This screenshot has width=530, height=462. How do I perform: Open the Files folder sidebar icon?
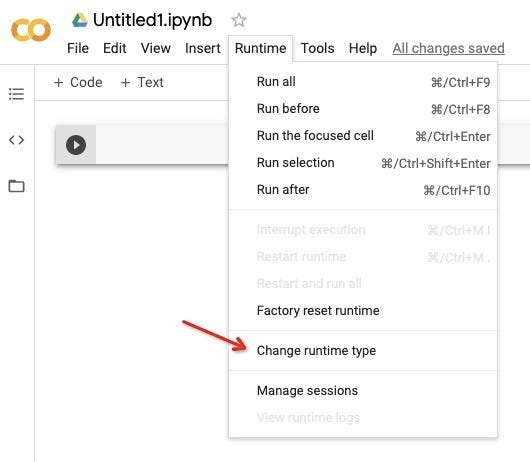[16, 186]
